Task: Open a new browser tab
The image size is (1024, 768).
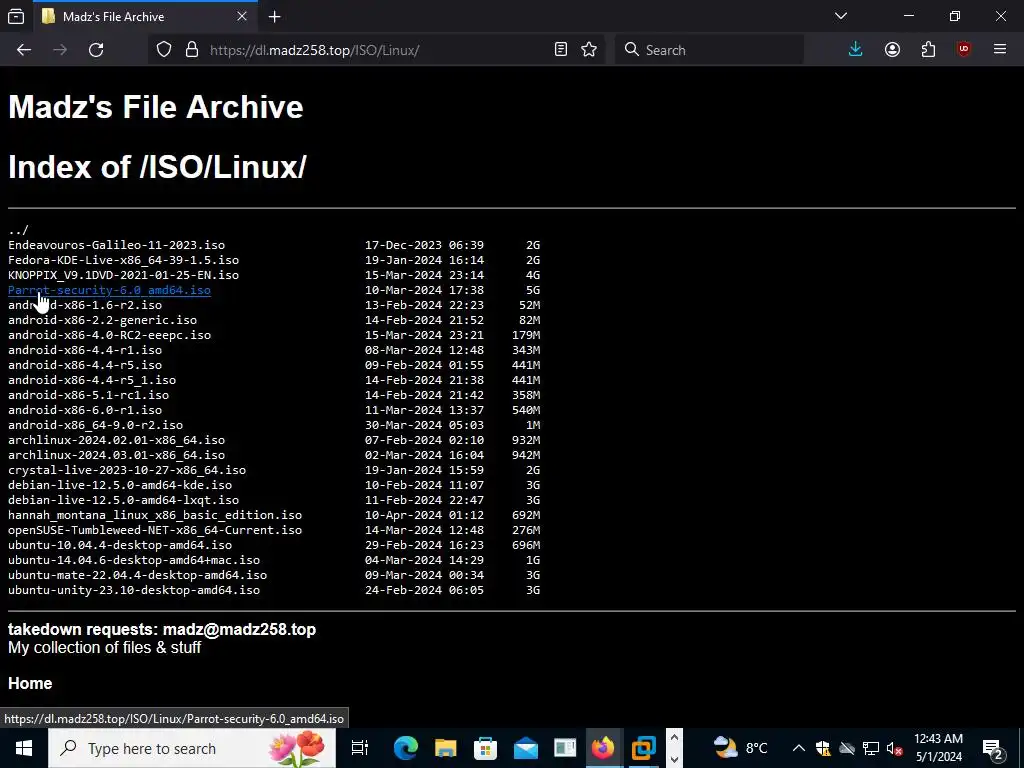Action: tap(275, 17)
